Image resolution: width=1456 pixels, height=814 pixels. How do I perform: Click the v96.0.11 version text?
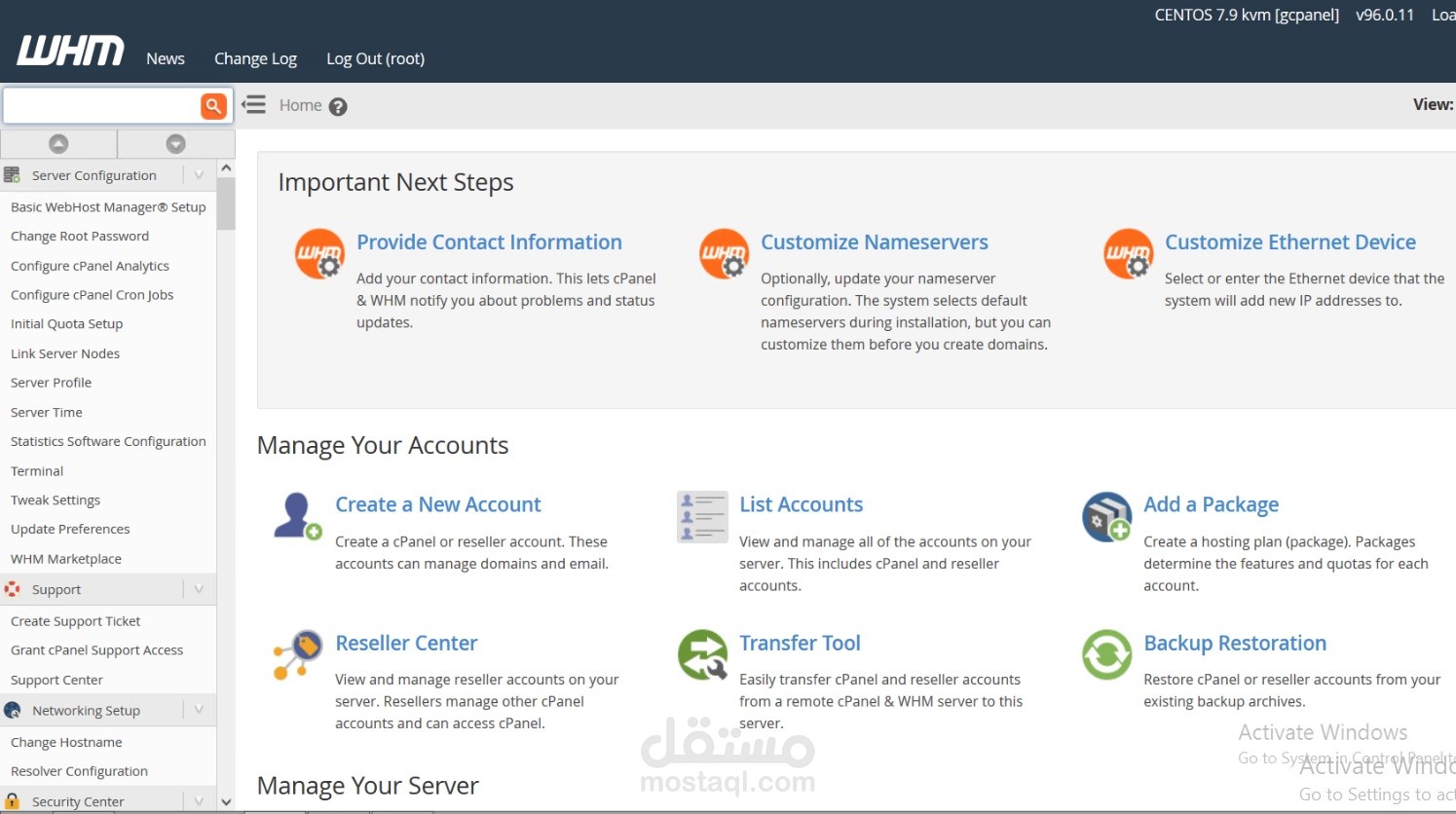pos(1385,16)
